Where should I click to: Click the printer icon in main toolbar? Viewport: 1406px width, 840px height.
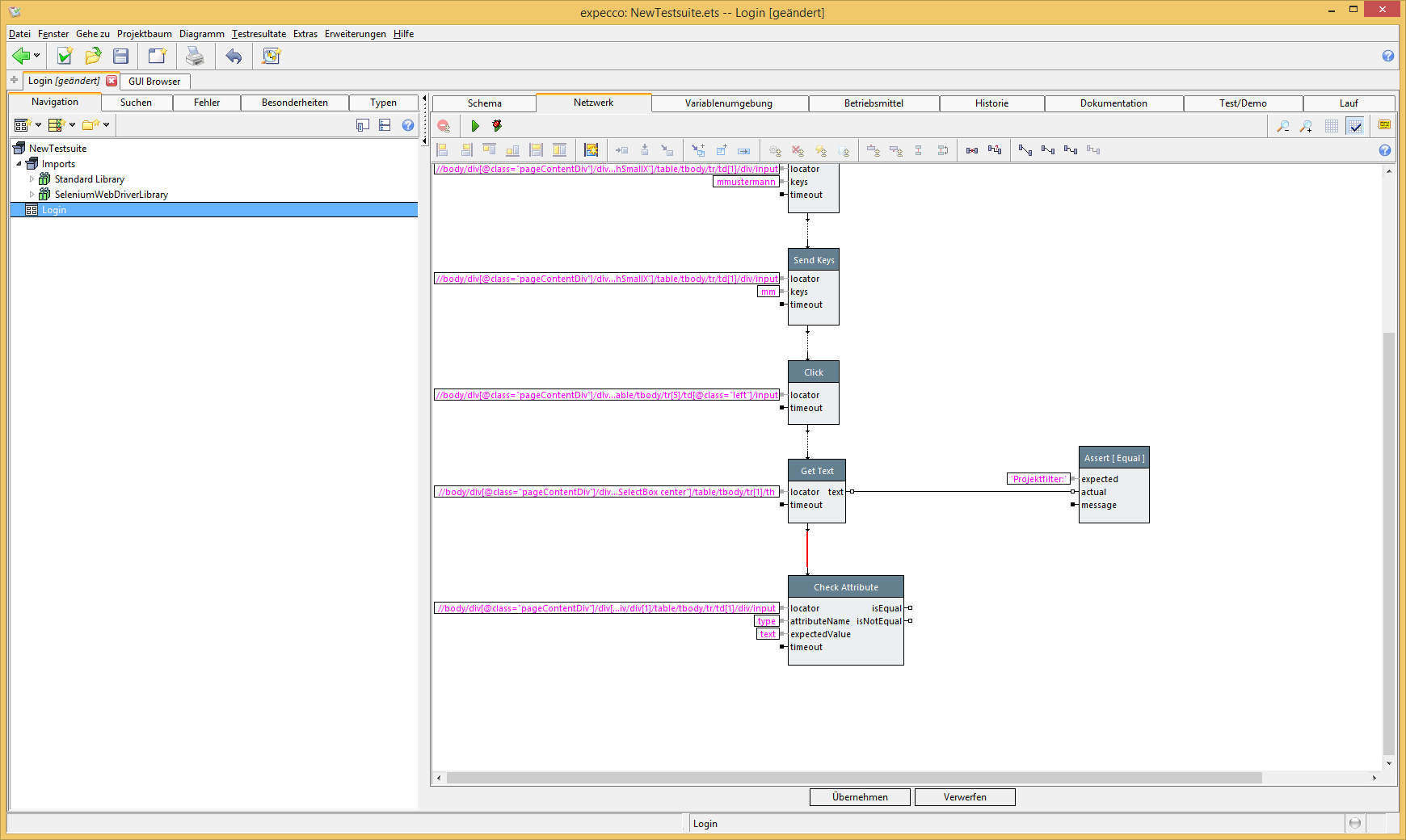195,56
